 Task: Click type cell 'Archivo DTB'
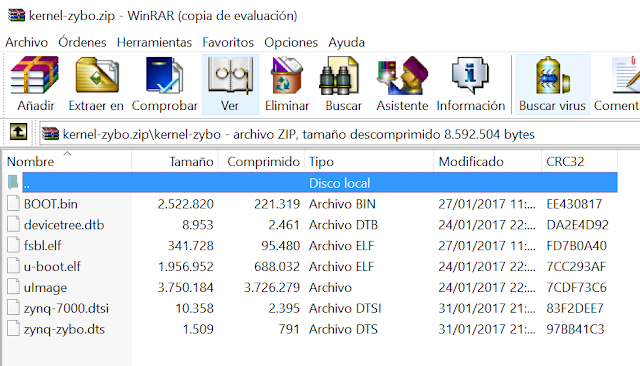pyautogui.click(x=343, y=224)
